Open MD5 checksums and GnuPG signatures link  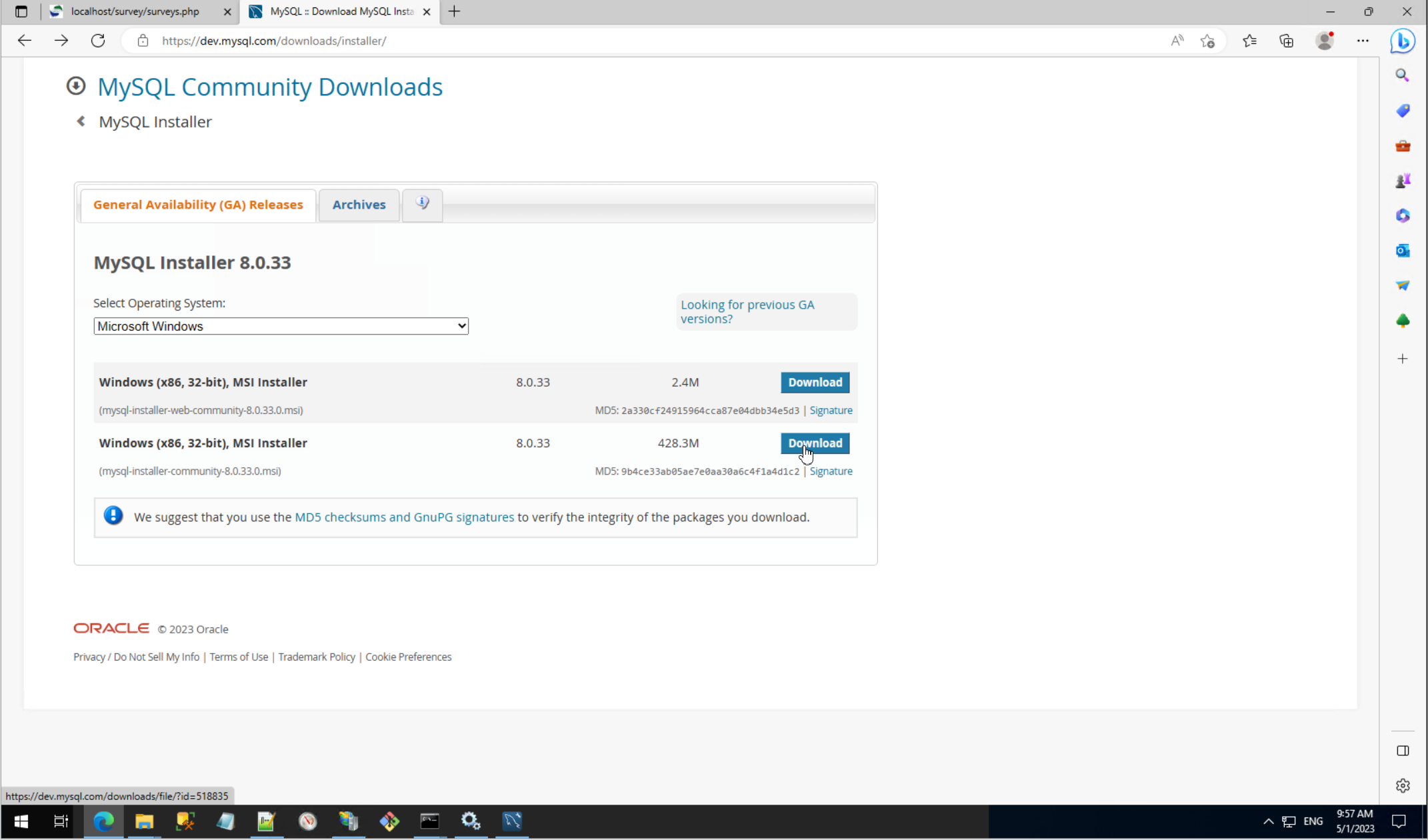tap(404, 517)
